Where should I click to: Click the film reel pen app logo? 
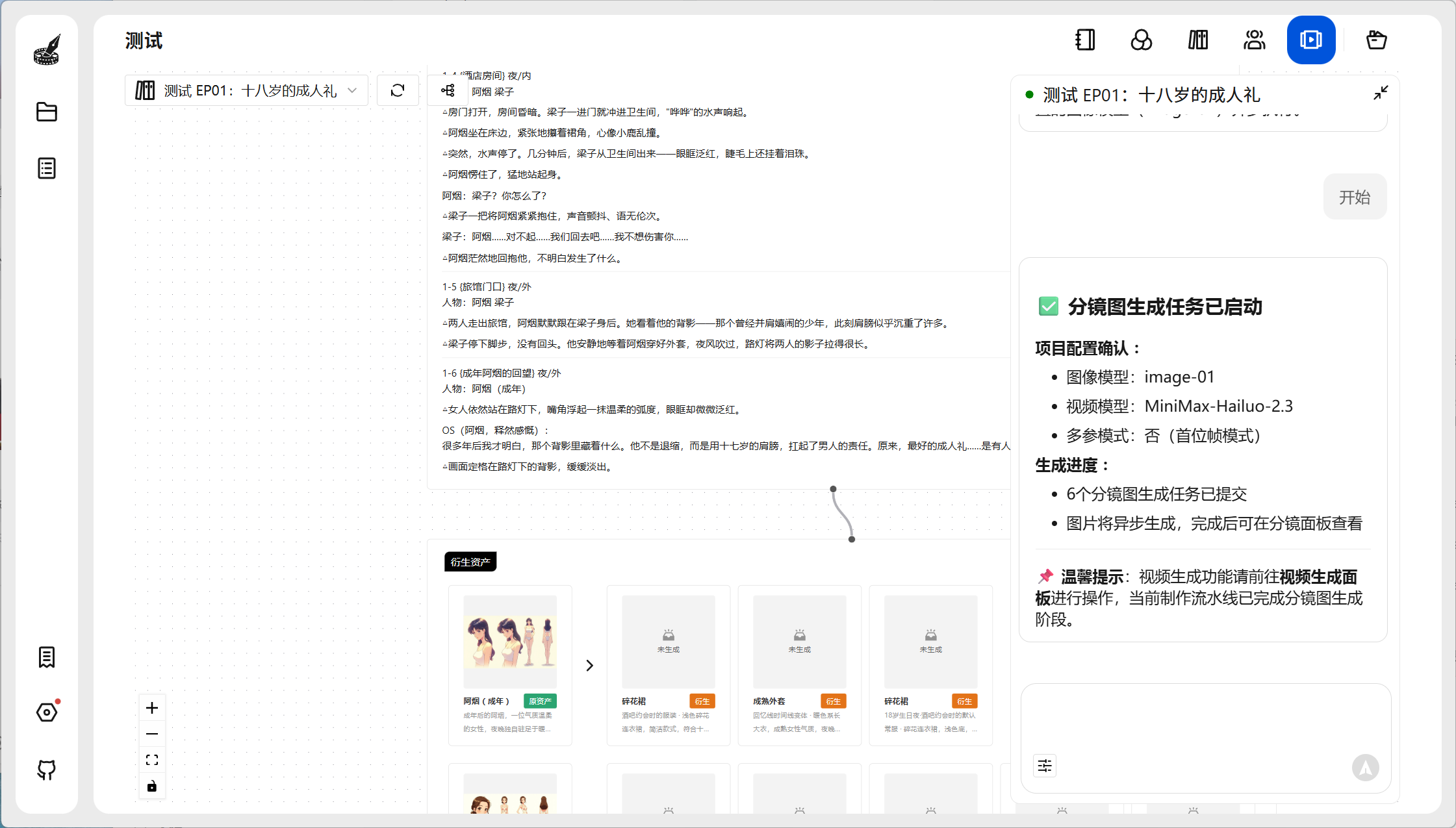pyautogui.click(x=47, y=50)
